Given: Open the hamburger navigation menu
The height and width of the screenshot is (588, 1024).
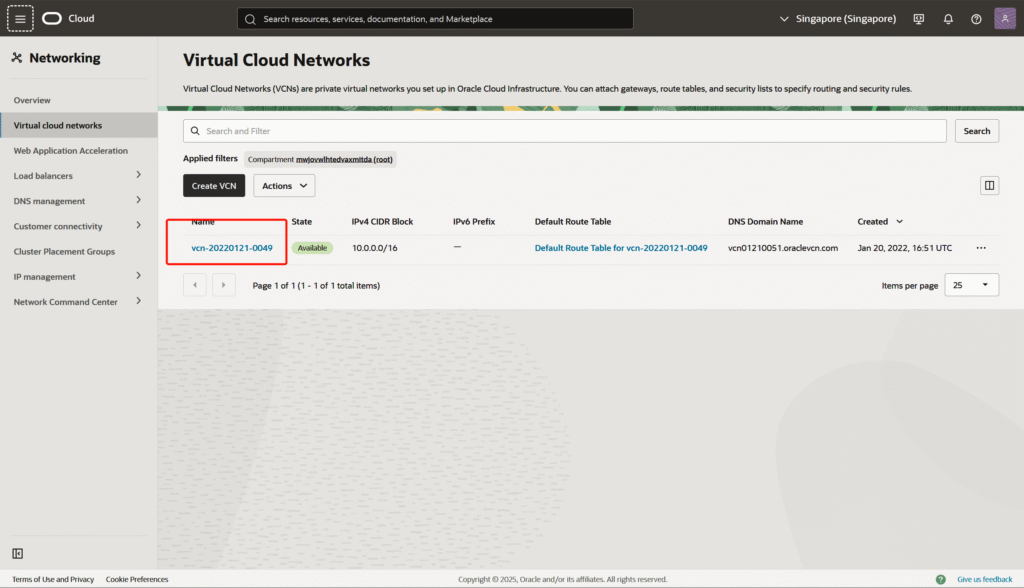Looking at the screenshot, I should [x=20, y=19].
